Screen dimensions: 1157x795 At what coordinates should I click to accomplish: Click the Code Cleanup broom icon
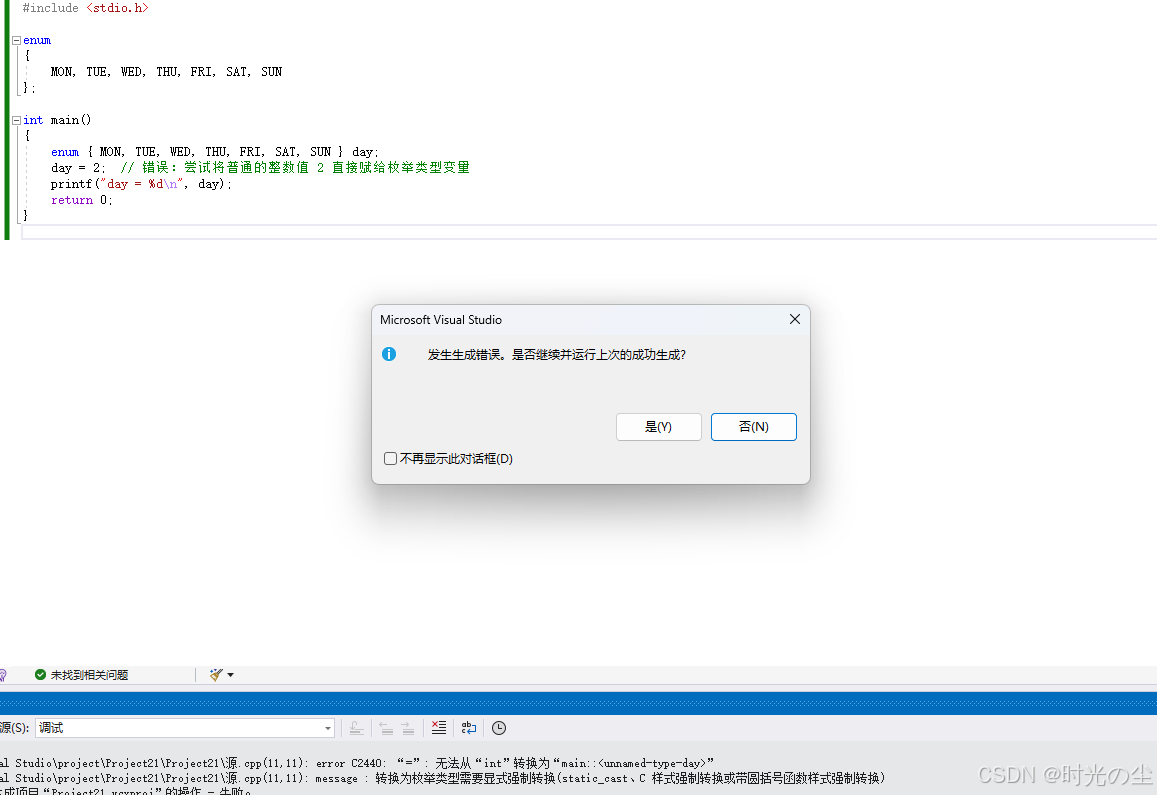tap(215, 674)
